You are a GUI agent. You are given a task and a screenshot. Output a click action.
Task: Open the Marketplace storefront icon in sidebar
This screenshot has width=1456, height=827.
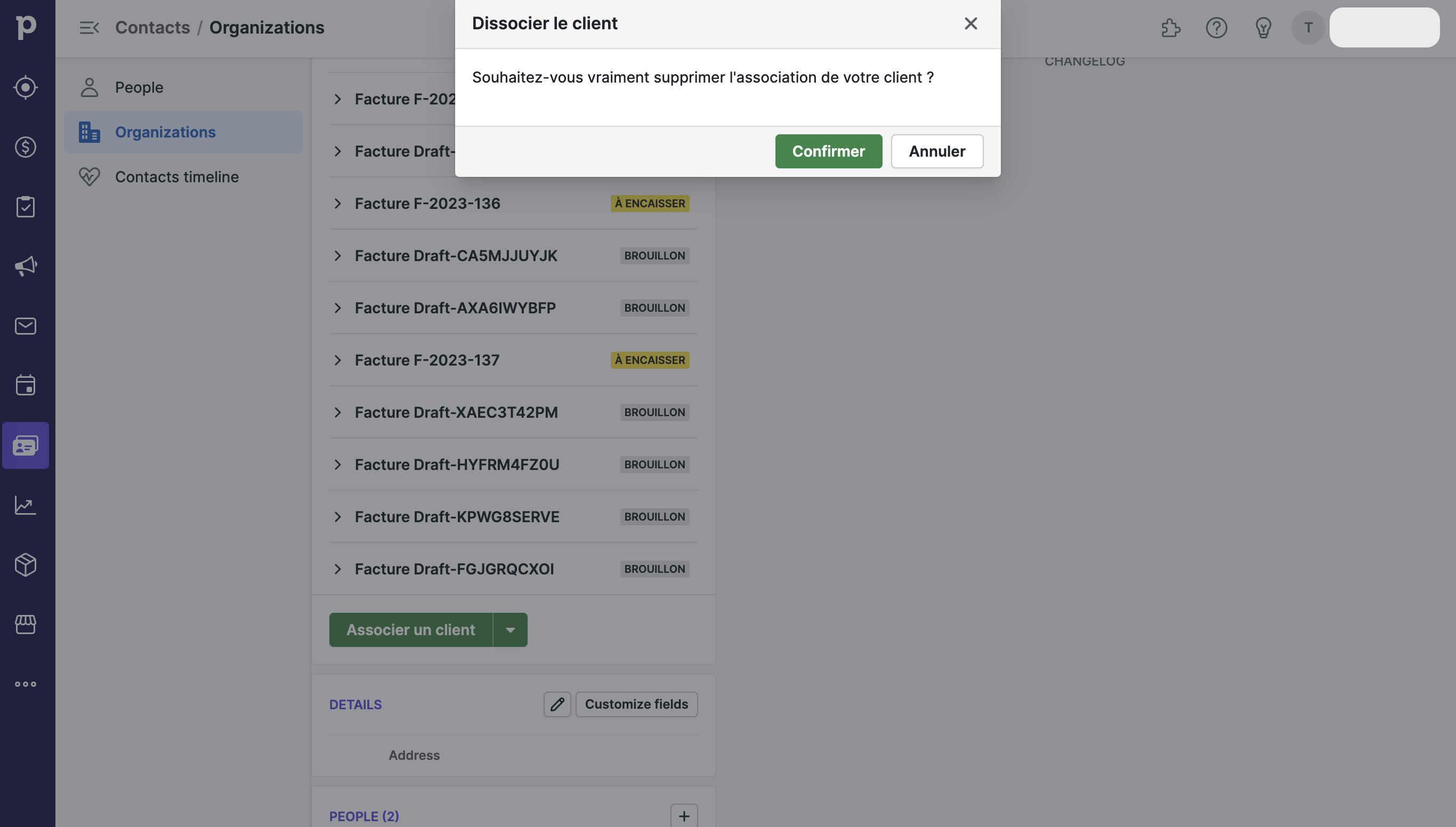[26, 624]
